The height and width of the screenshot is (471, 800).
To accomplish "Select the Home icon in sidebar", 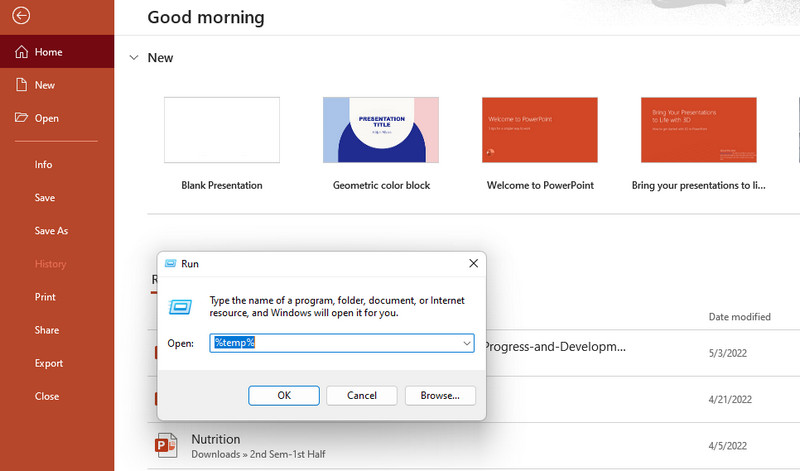I will point(21,52).
